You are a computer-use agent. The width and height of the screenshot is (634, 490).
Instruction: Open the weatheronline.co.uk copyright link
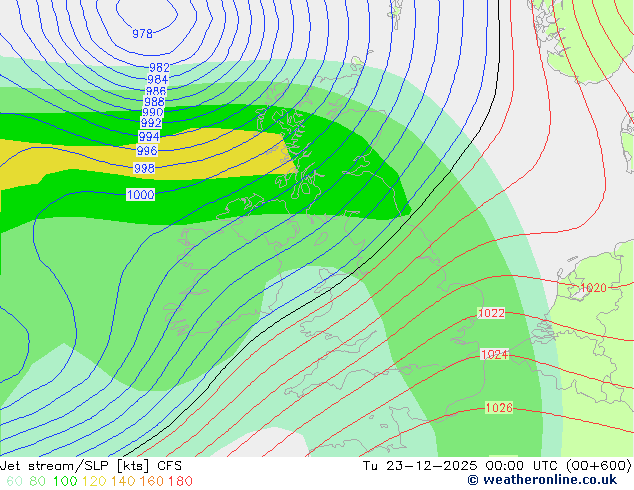pyautogui.click(x=542, y=480)
